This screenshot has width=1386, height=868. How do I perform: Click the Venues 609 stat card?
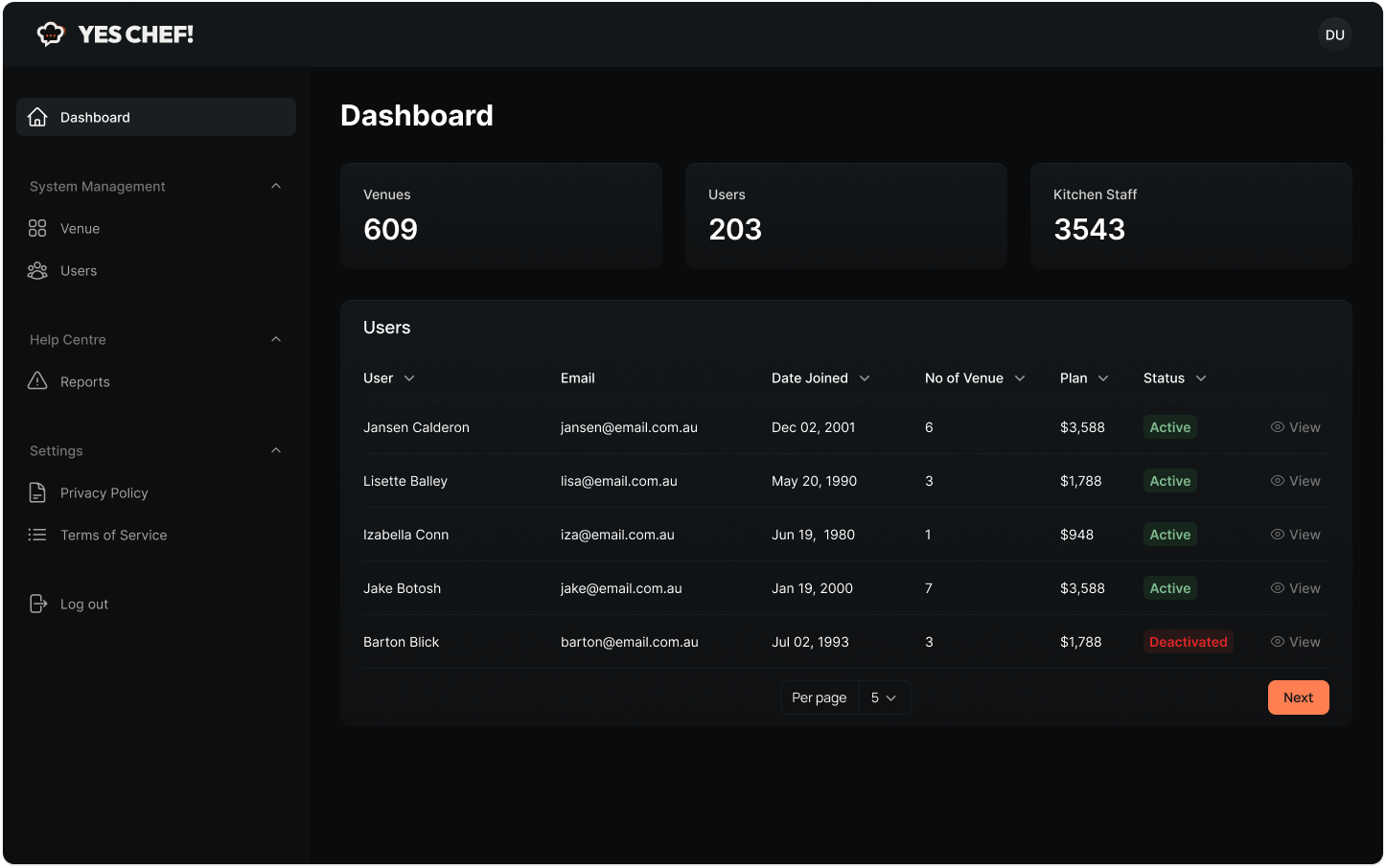coord(501,216)
